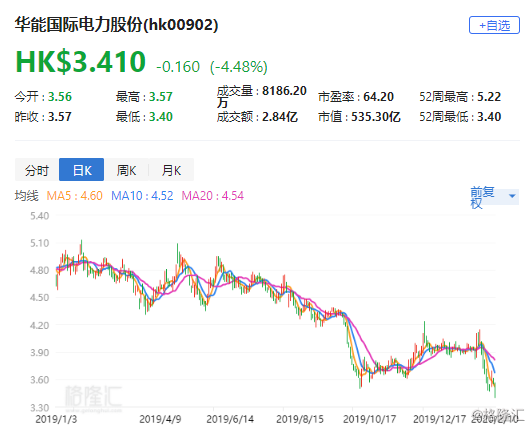The width and height of the screenshot is (532, 429).
Task: Click the 3.60 price axis label
Action: (40, 380)
